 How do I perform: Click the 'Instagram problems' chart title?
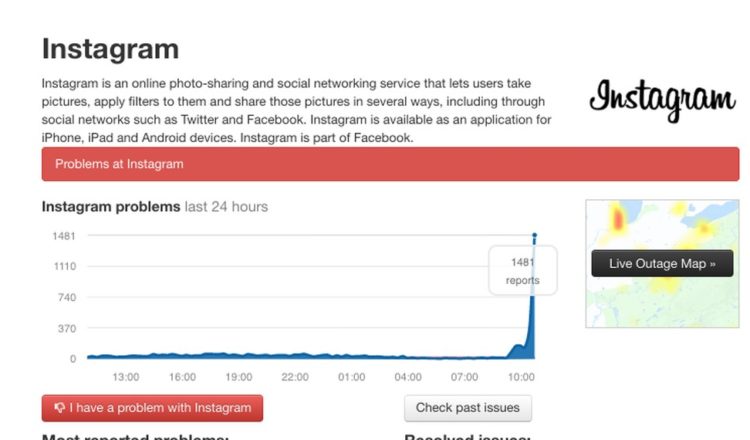coord(111,207)
